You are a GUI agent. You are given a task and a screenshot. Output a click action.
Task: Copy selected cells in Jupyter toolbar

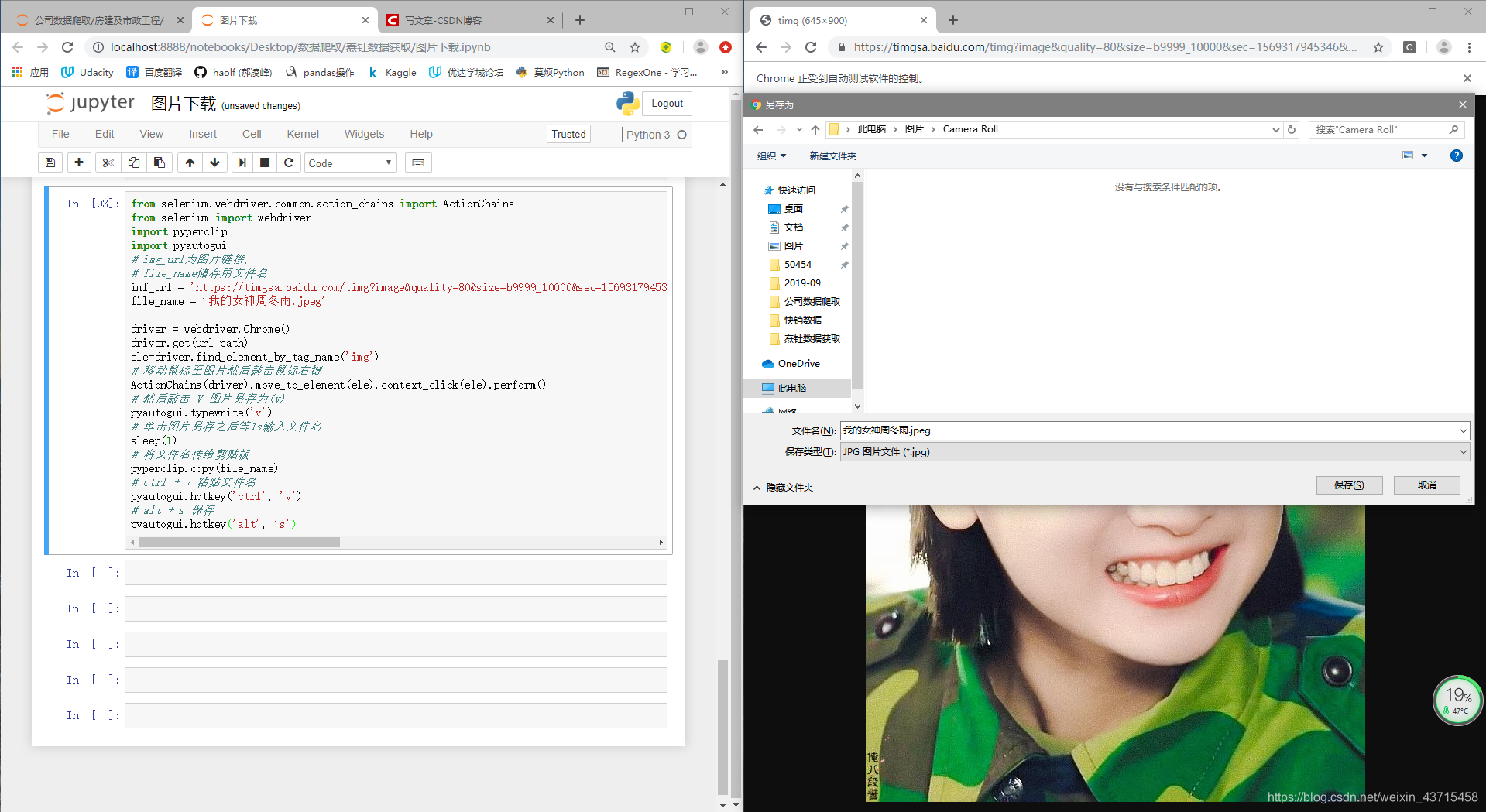[x=134, y=163]
